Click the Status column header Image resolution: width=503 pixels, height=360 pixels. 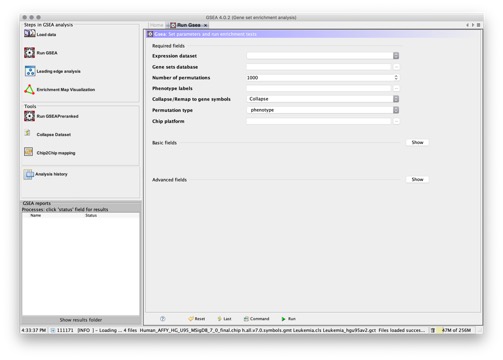pos(91,215)
